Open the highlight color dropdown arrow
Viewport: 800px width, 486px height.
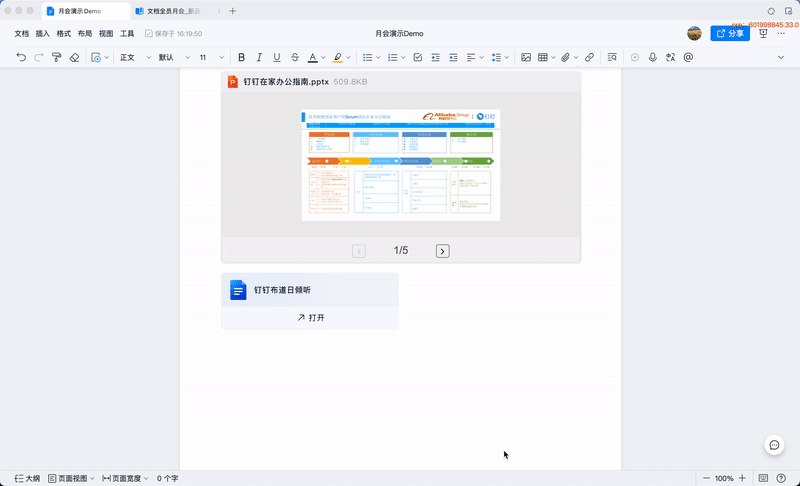pos(348,58)
